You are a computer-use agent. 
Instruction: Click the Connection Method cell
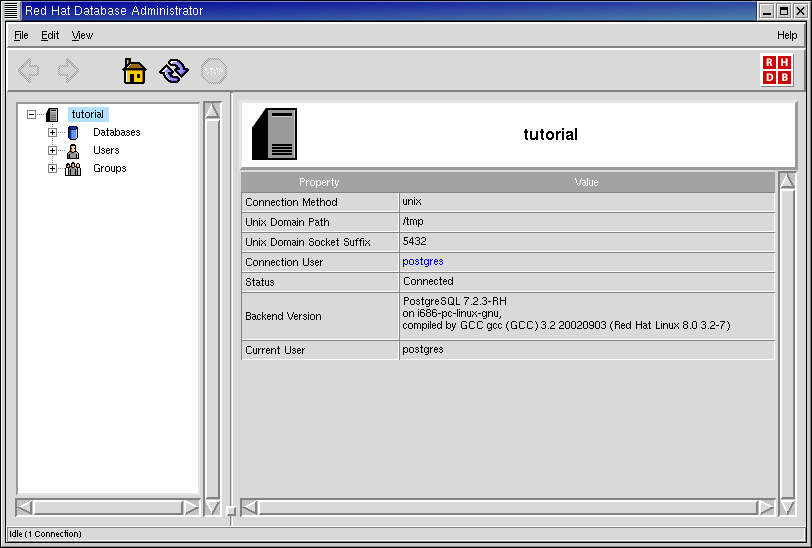[320, 202]
